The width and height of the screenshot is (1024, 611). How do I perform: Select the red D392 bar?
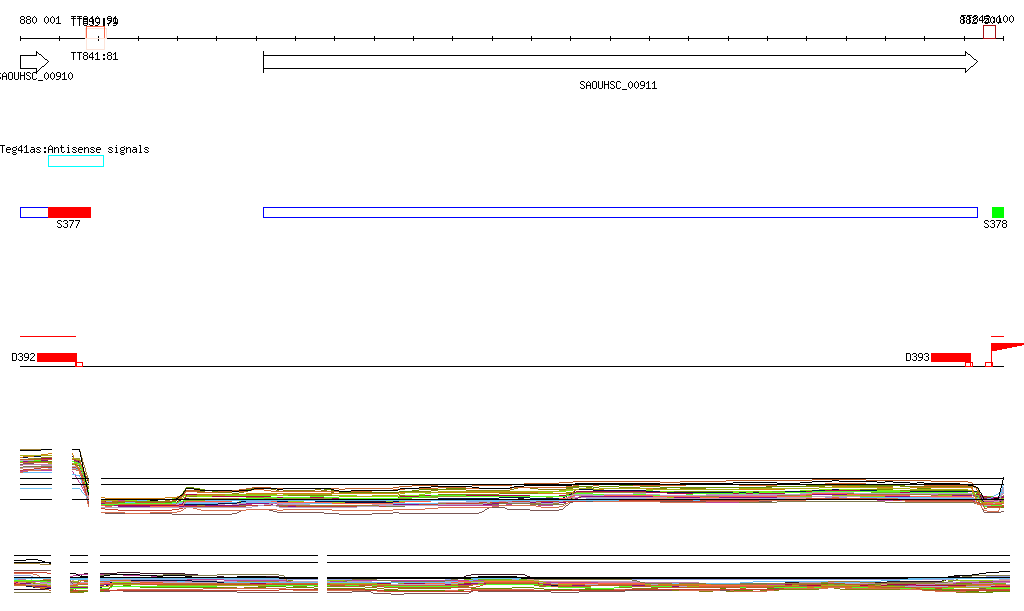[57, 357]
